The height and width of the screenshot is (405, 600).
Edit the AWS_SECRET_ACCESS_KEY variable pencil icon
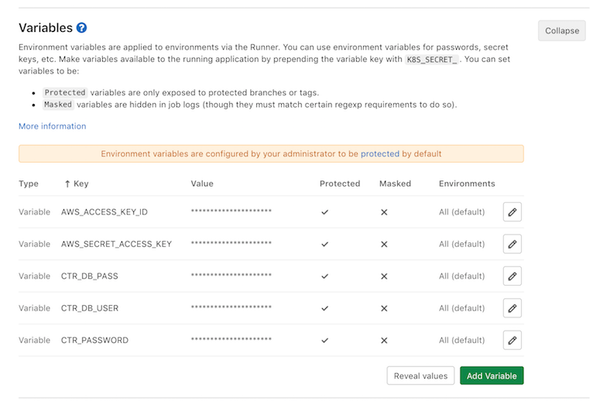512,244
